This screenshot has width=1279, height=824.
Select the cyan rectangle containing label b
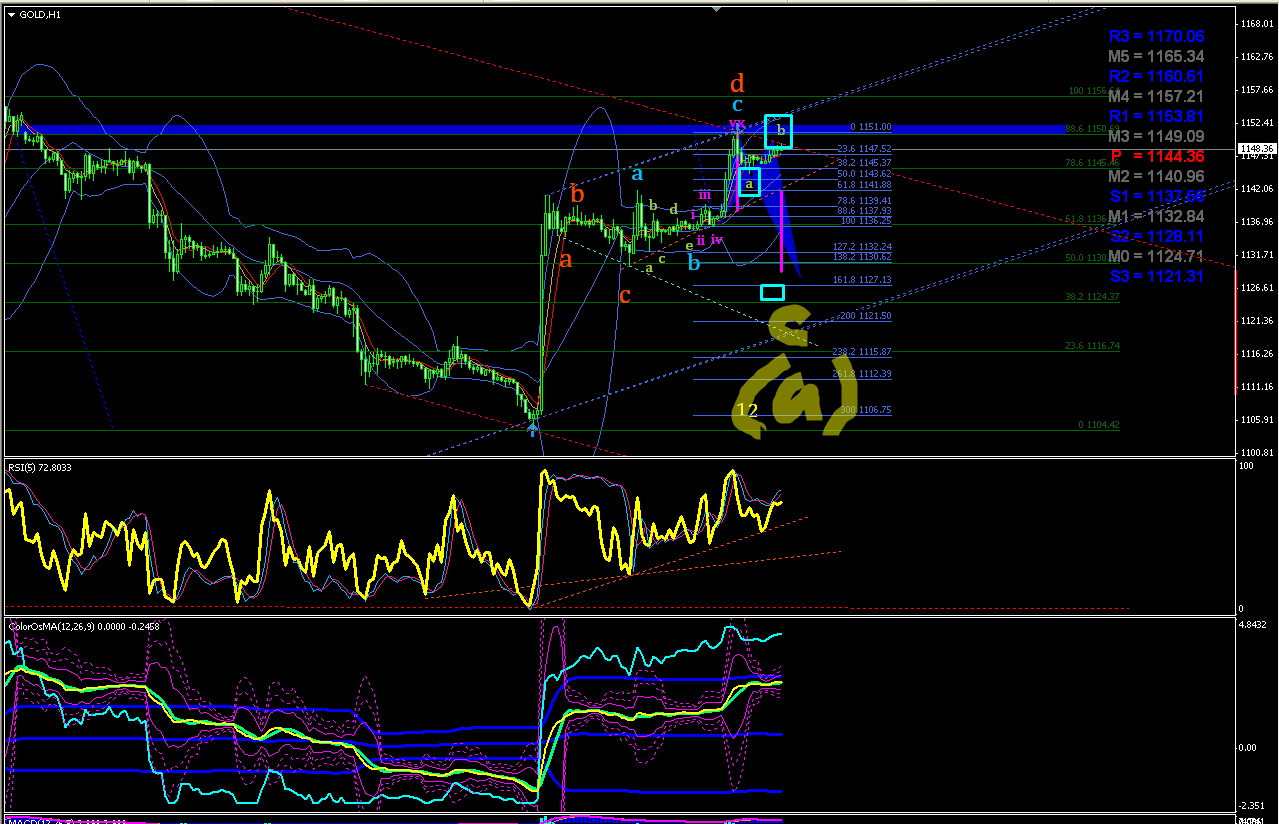click(x=778, y=131)
